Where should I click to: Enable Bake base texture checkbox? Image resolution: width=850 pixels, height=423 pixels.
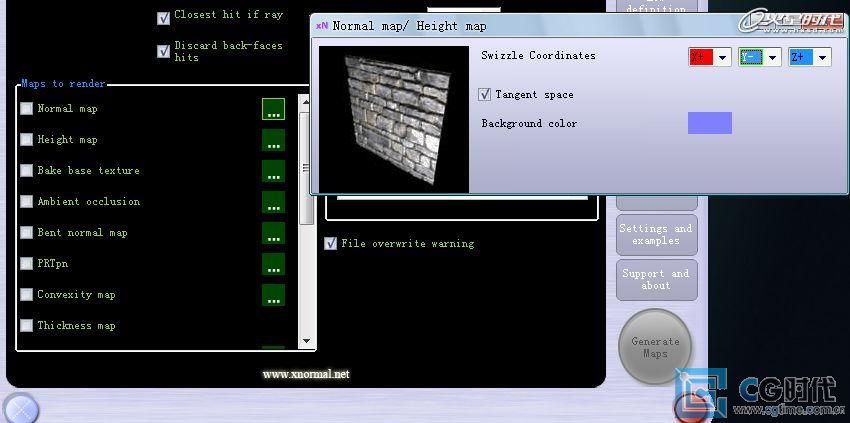click(x=27, y=170)
